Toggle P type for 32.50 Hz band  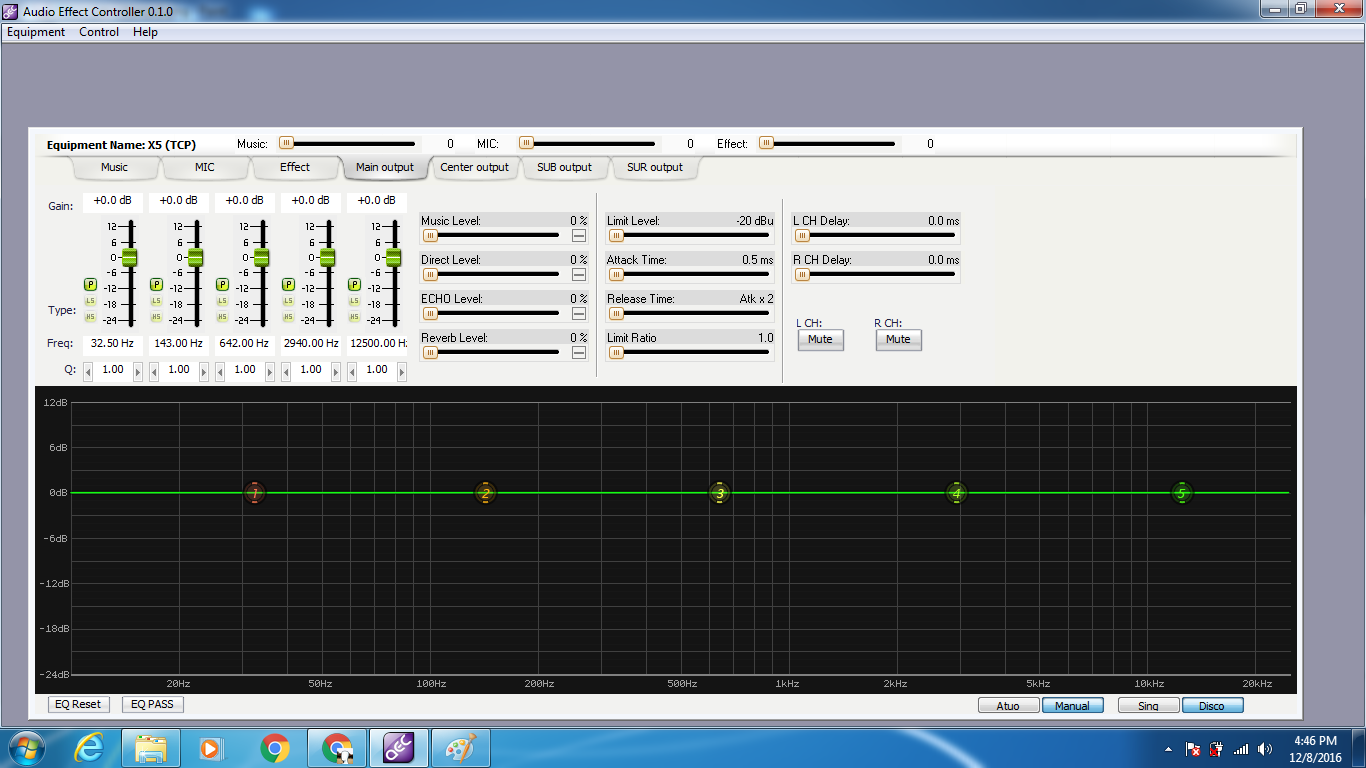coord(90,284)
